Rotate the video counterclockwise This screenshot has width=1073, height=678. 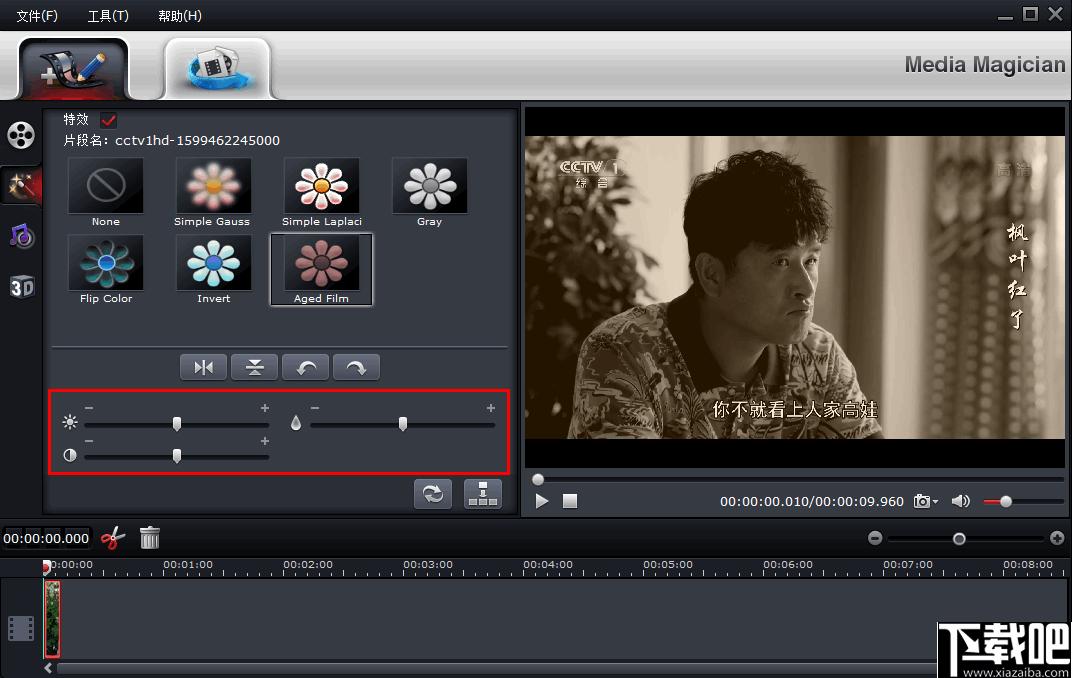tap(305, 367)
